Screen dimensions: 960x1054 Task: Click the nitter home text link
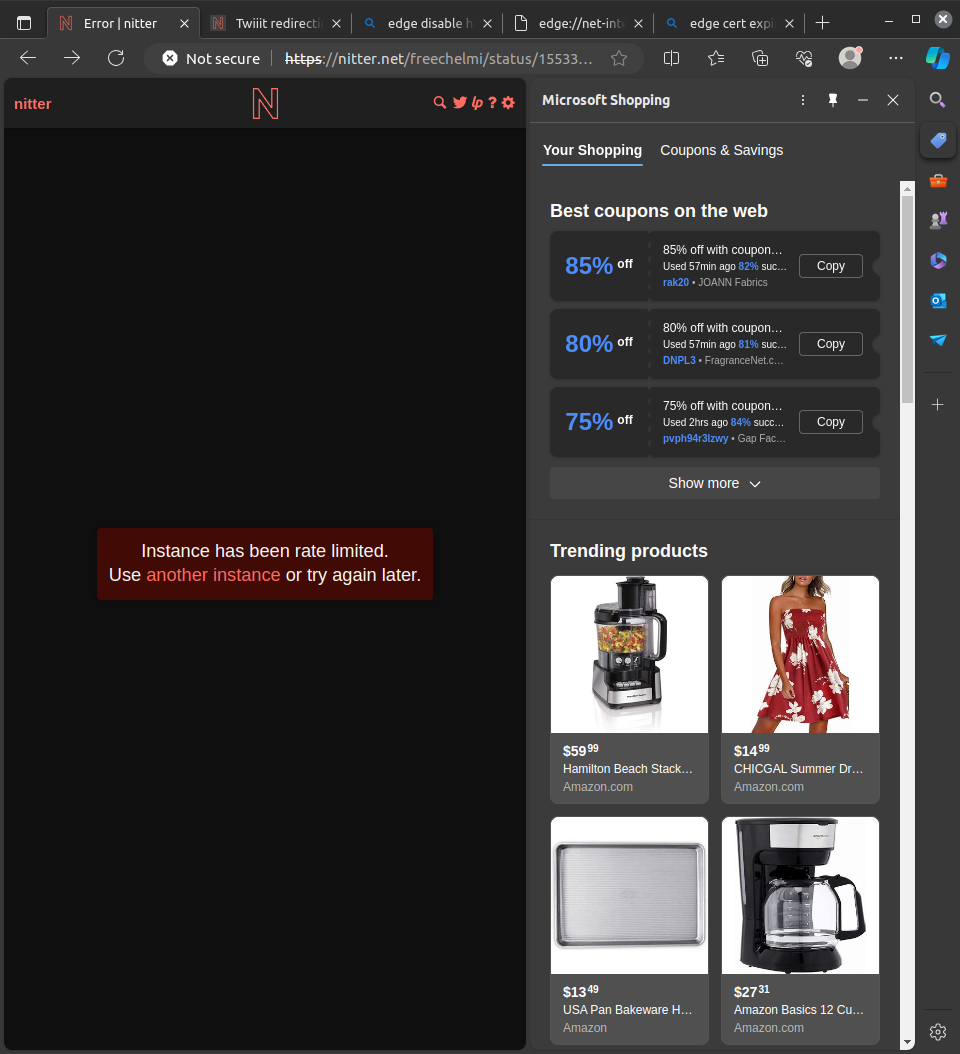[x=33, y=104]
